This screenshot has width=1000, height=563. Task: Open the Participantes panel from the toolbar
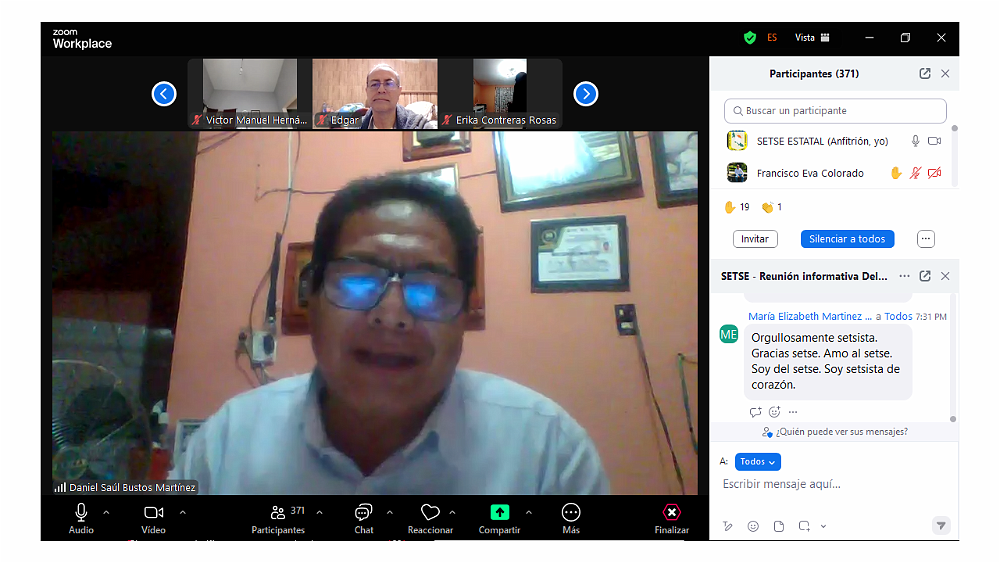279,513
